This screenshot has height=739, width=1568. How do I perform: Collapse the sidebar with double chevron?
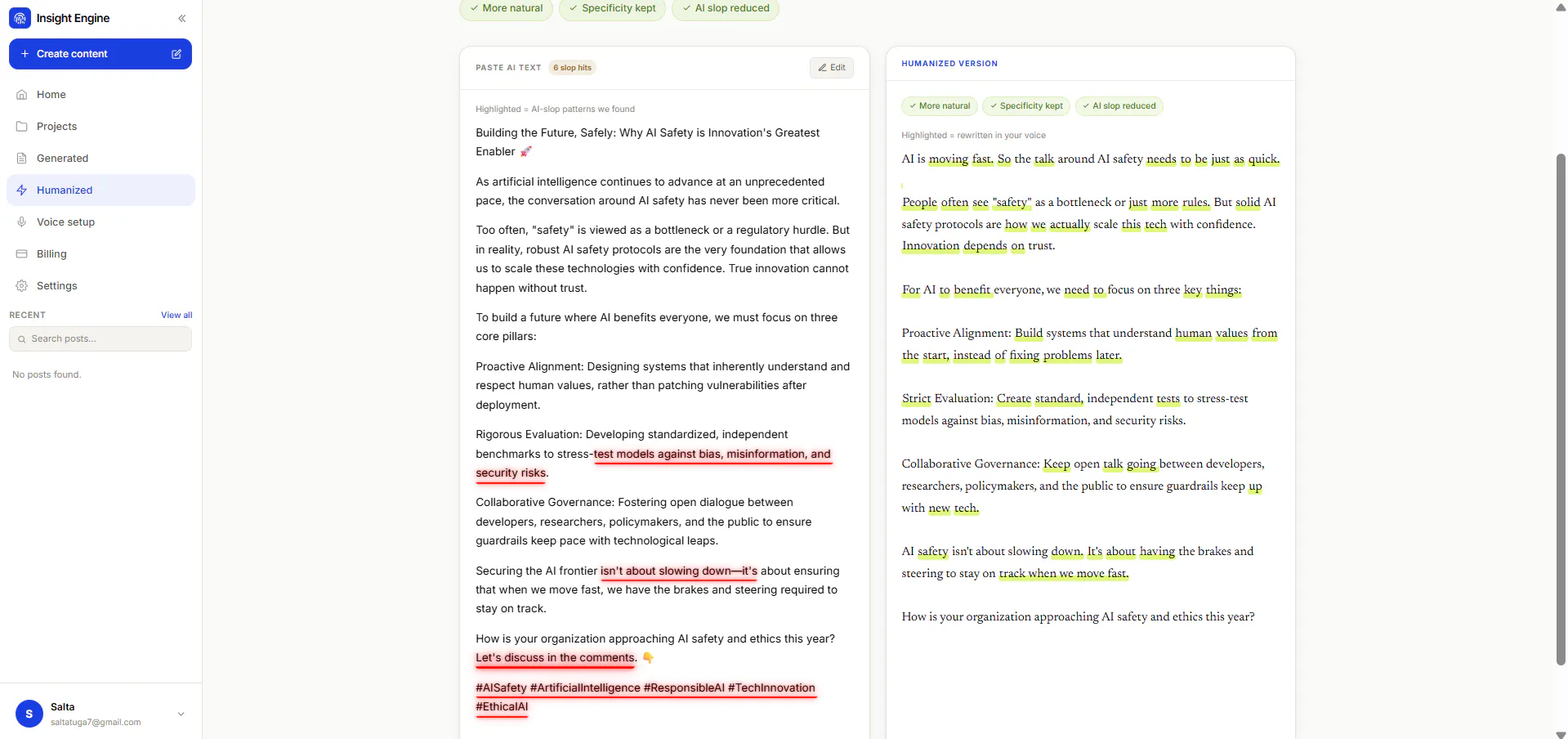pyautogui.click(x=182, y=18)
